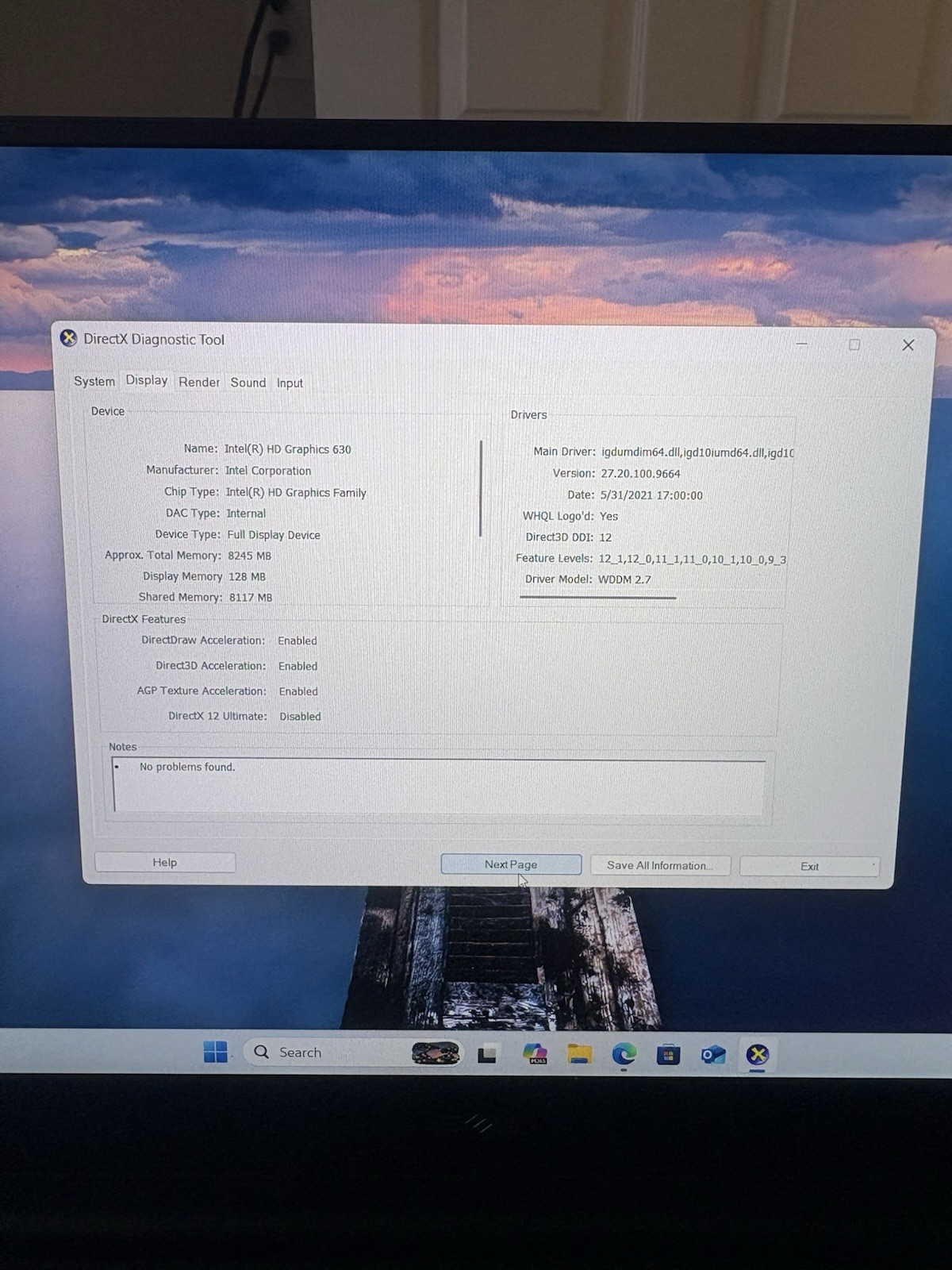
Task: Click the '128 MB' display memory value
Action: [x=247, y=576]
